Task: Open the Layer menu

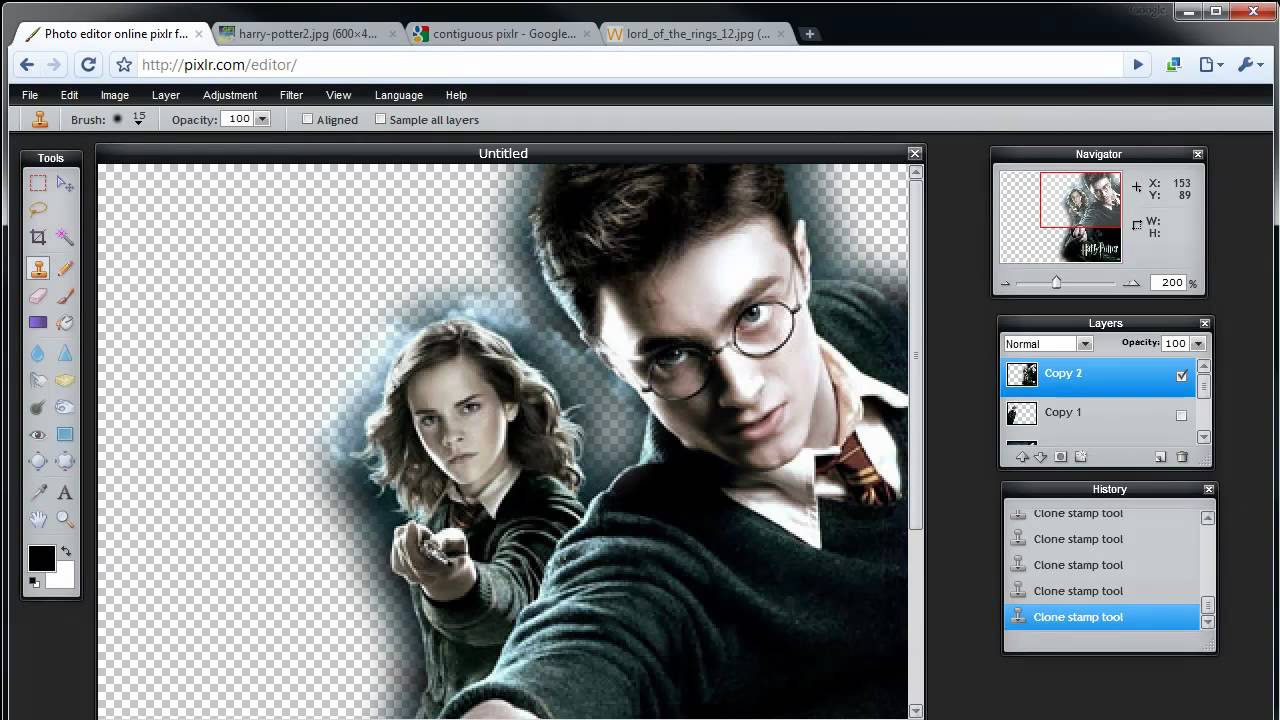Action: point(166,95)
